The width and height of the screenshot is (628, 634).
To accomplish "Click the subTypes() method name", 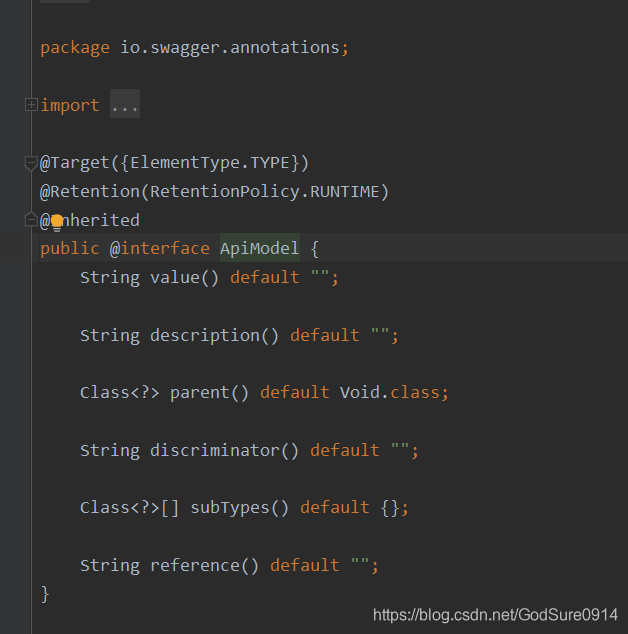I will pos(240,507).
